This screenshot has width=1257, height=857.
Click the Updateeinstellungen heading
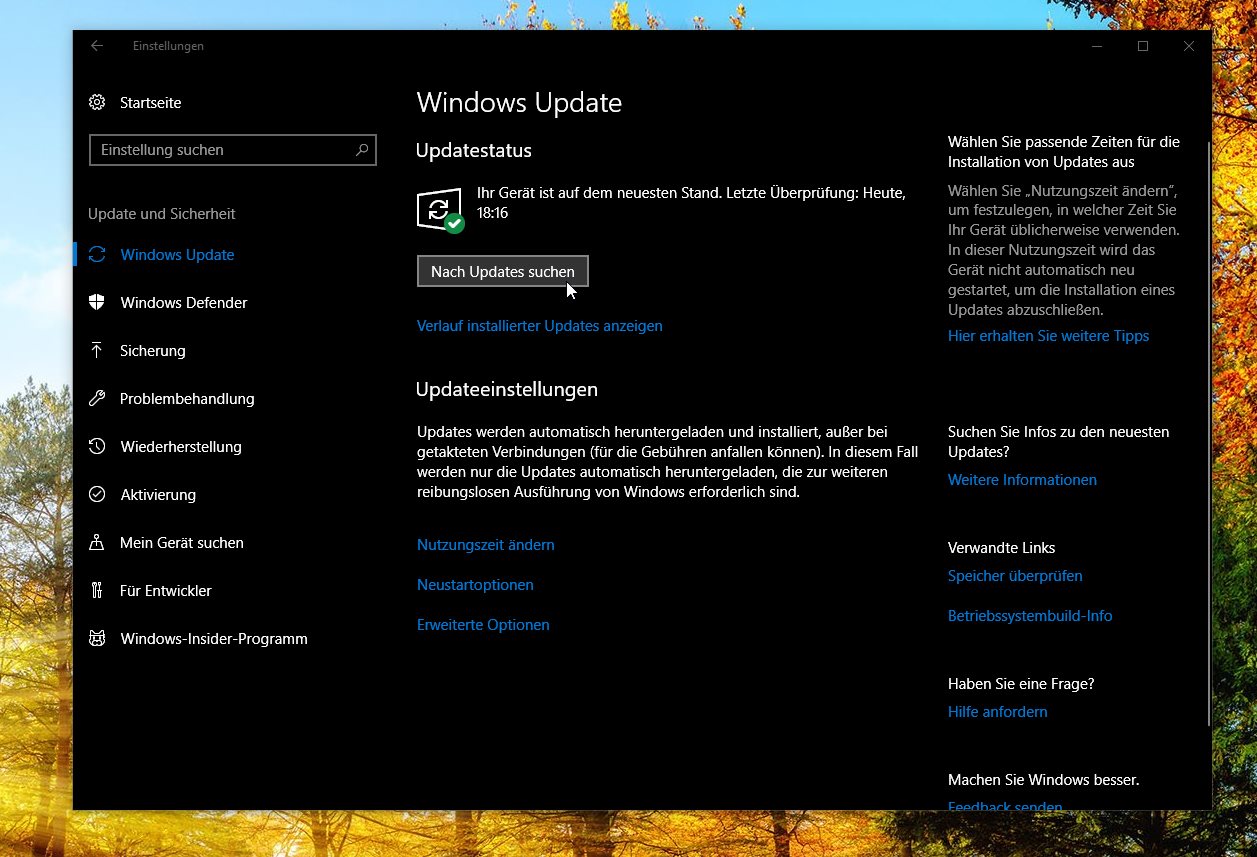click(507, 390)
